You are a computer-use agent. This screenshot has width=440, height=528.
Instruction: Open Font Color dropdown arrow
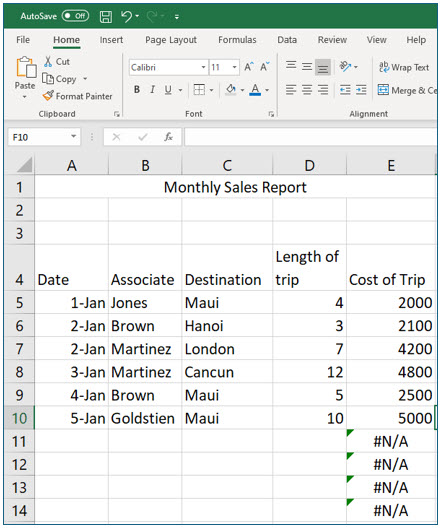(267, 90)
